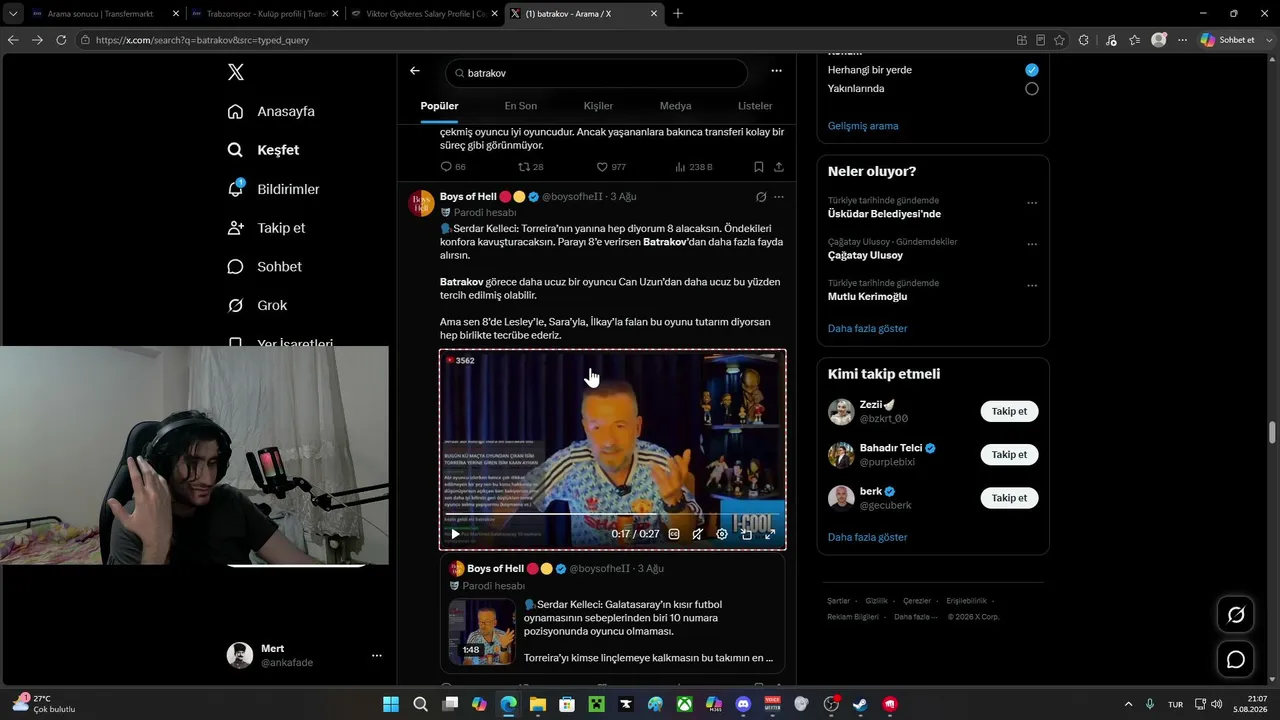Switch to the En Son tab
Image resolution: width=1280 pixels, height=720 pixels.
pos(521,106)
